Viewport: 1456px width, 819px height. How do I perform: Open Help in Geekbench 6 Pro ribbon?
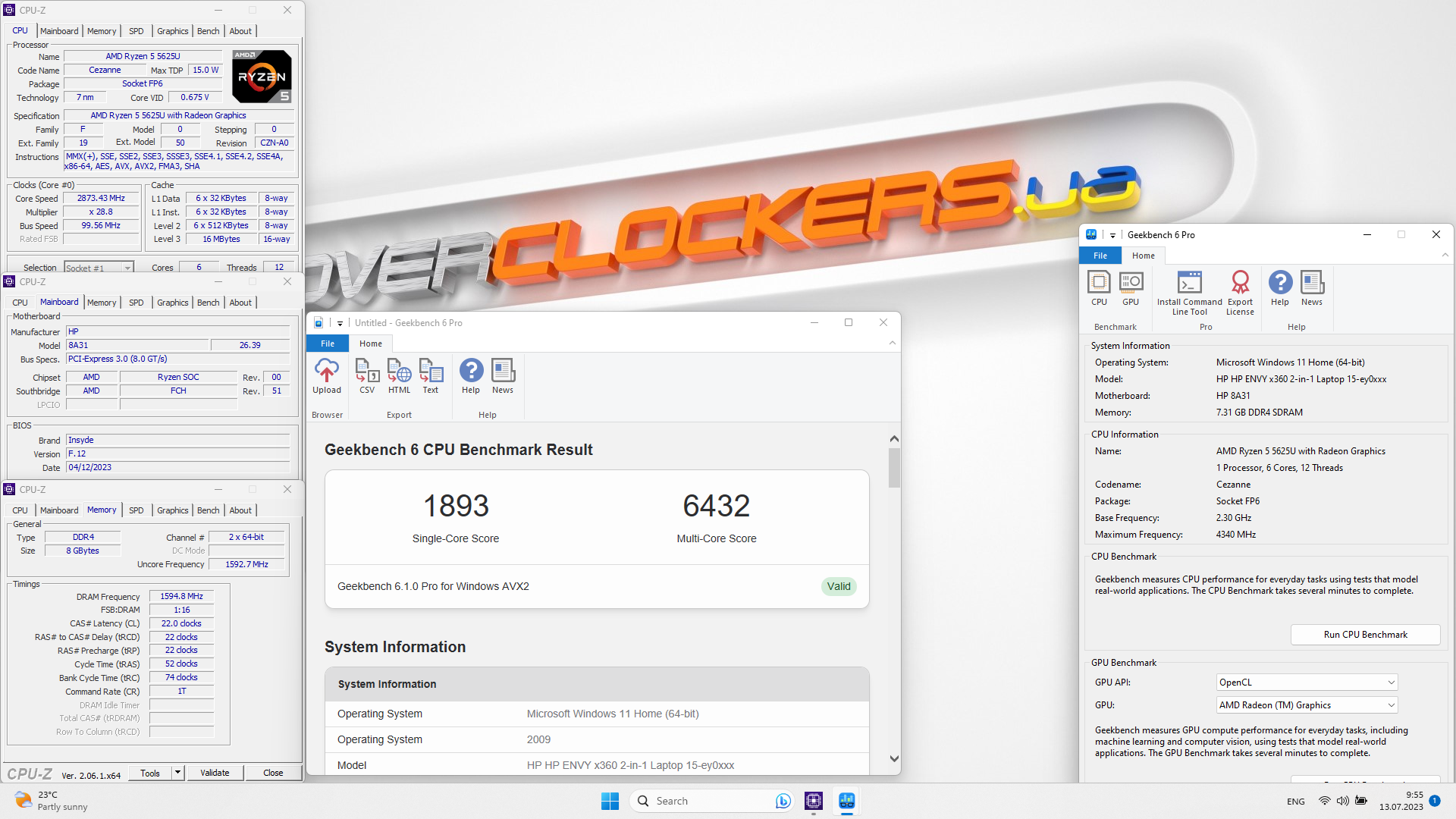[x=1280, y=288]
